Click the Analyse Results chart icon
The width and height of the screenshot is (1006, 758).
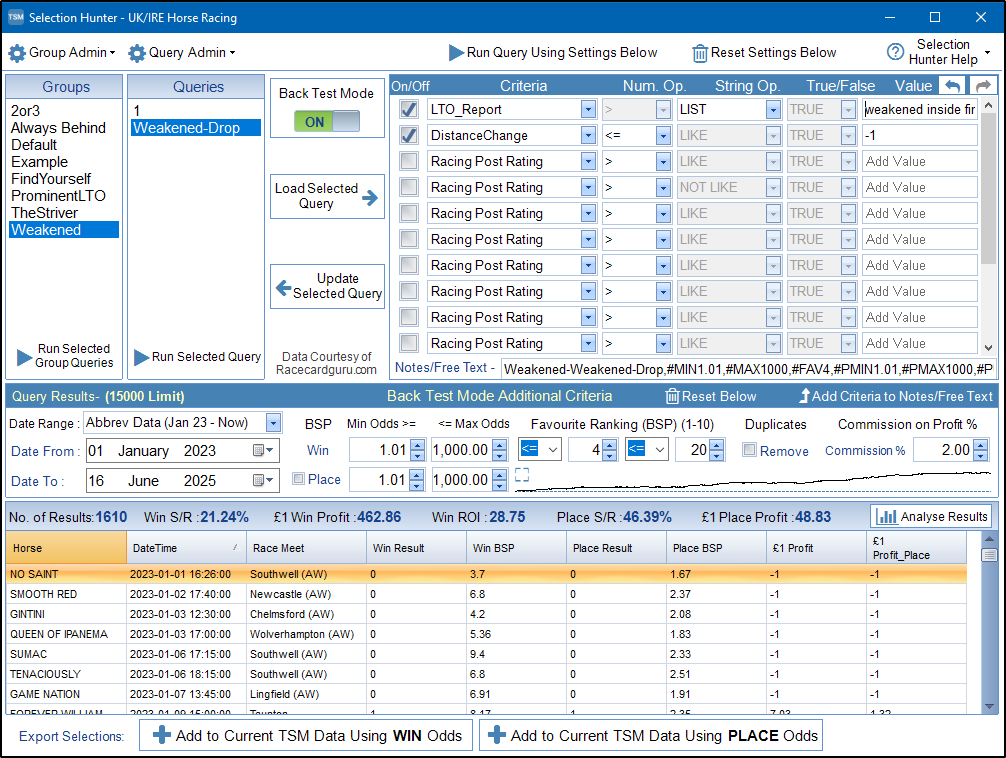pyautogui.click(x=884, y=517)
